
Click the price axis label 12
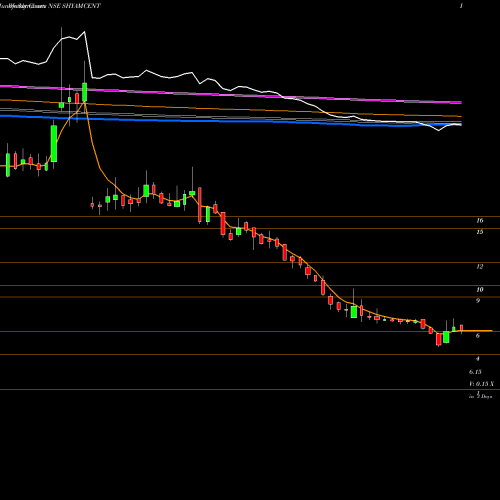coord(480,266)
